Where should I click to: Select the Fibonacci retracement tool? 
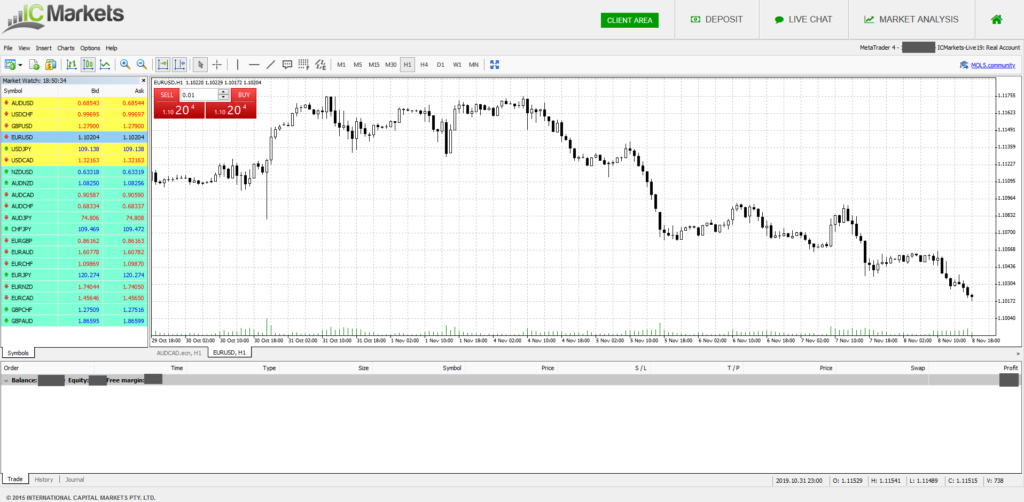(x=304, y=65)
